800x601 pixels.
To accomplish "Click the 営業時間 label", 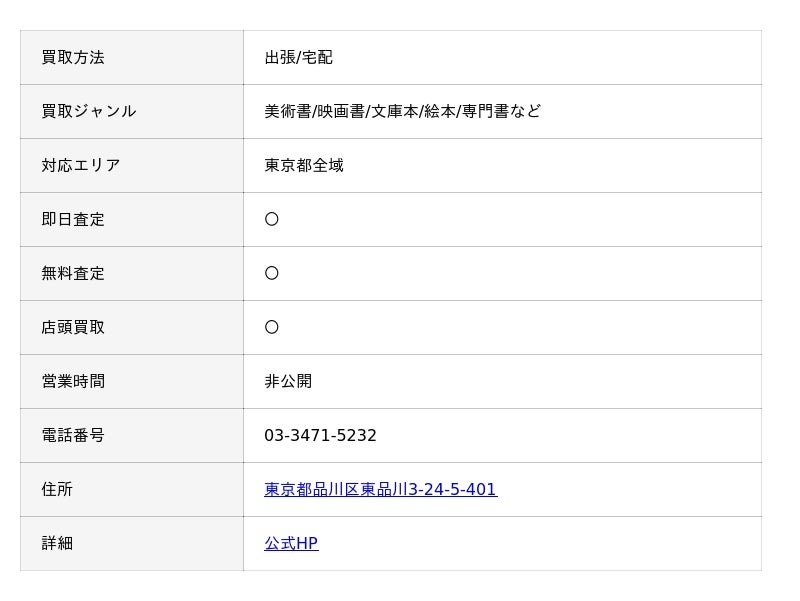I will pos(73,381).
